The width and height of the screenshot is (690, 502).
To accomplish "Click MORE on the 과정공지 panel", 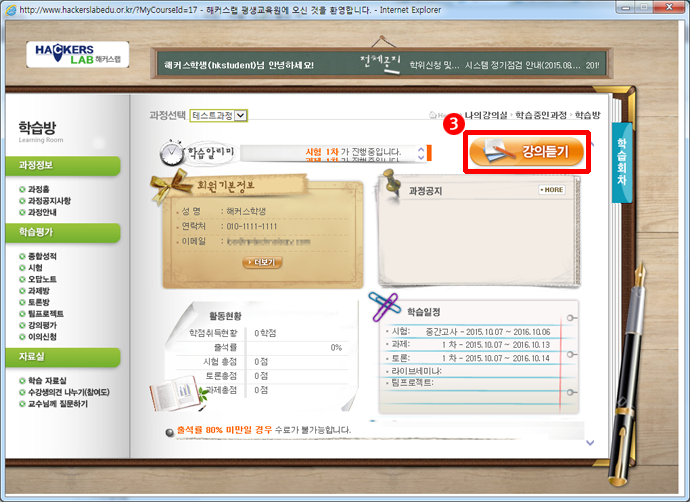I will pyautogui.click(x=551, y=189).
